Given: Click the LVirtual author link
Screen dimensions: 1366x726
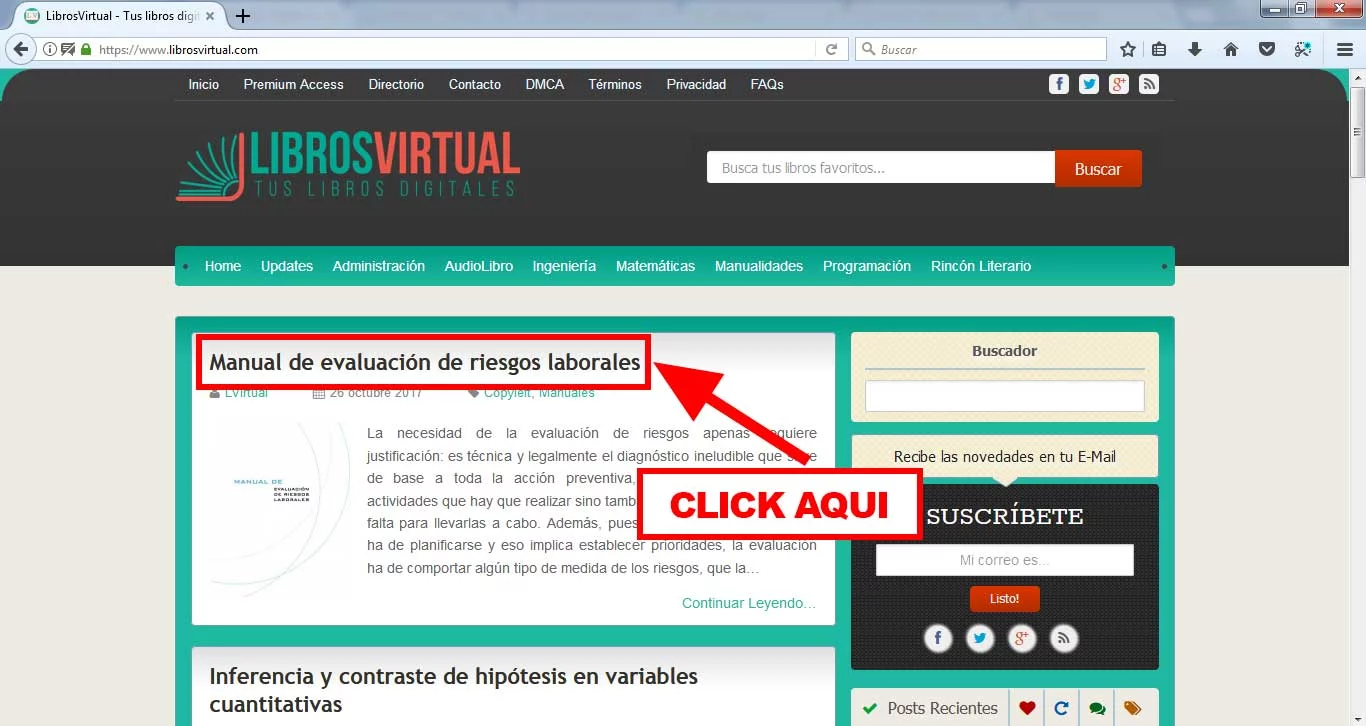Looking at the screenshot, I should pyautogui.click(x=246, y=393).
